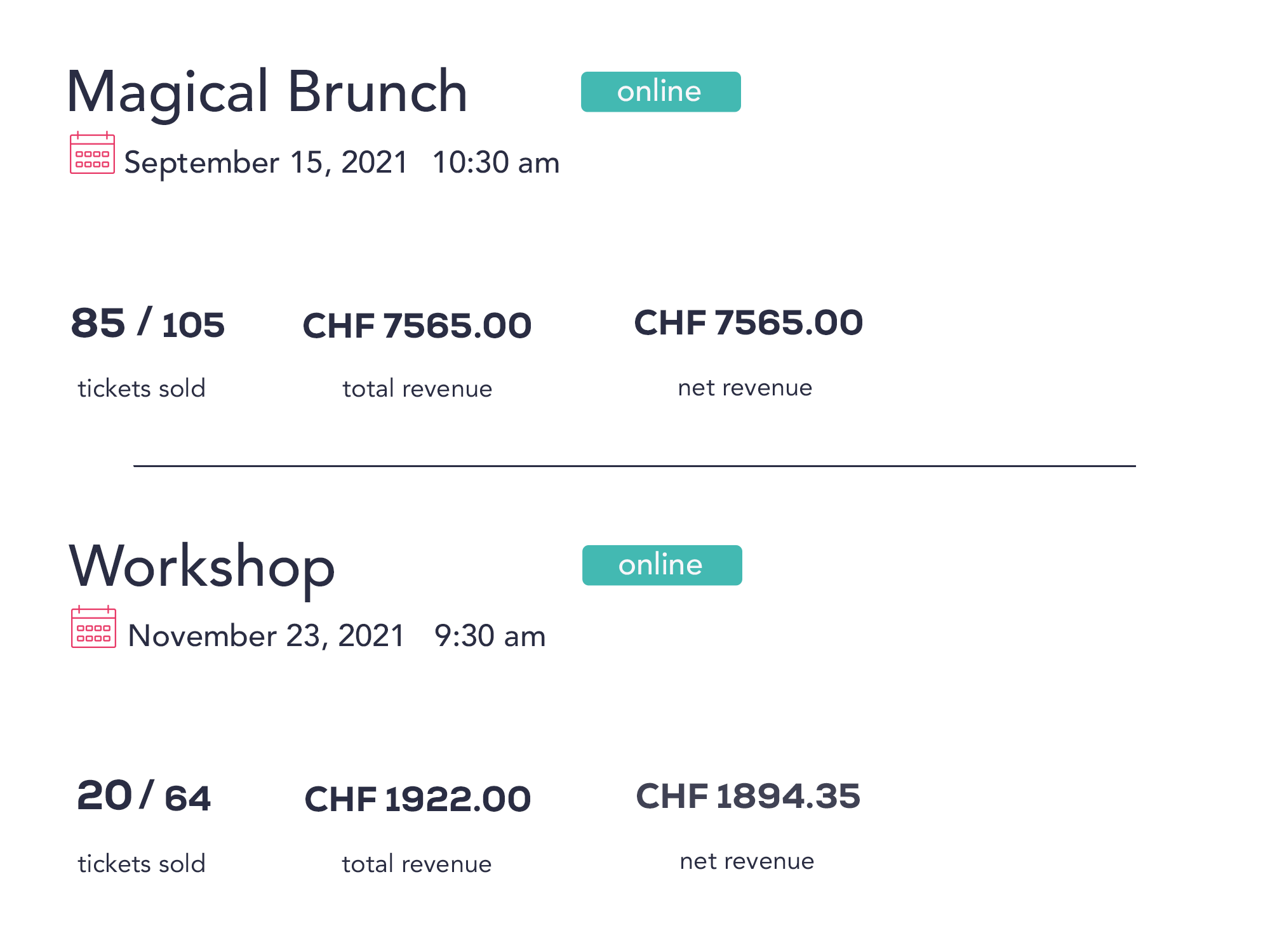Click the Magical Brunch calendar icon
1270x952 pixels.
tap(92, 152)
